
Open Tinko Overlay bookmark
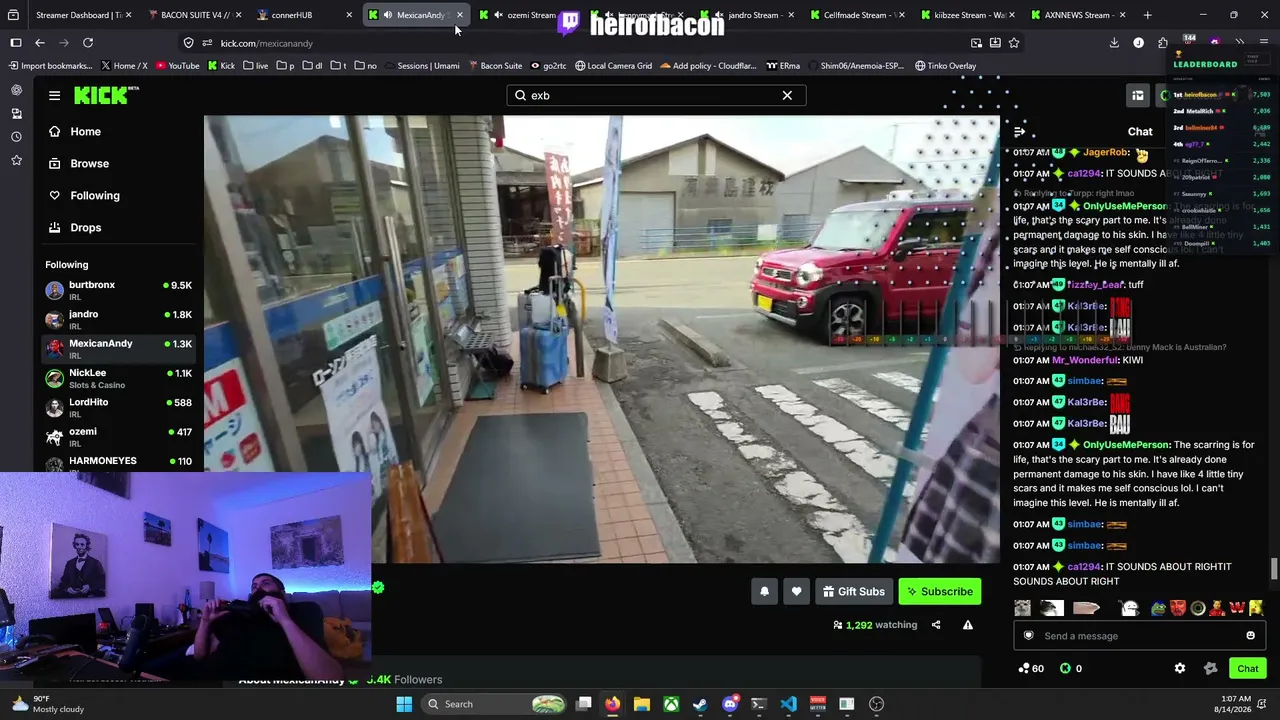point(945,66)
